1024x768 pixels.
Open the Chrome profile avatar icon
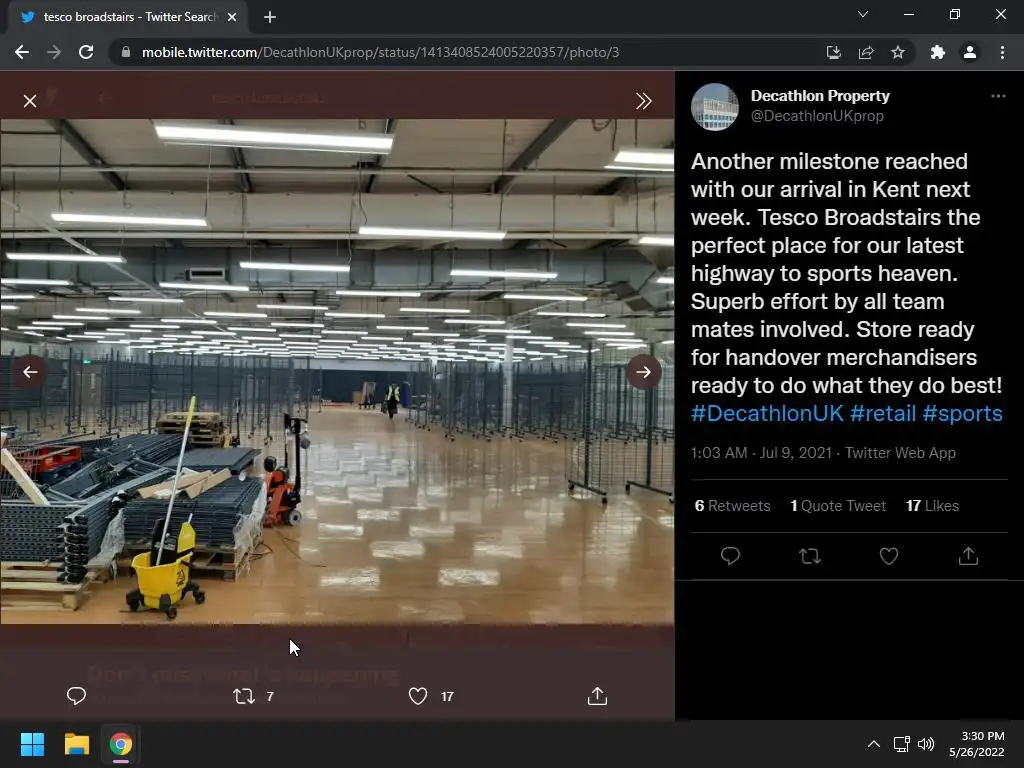click(x=970, y=52)
